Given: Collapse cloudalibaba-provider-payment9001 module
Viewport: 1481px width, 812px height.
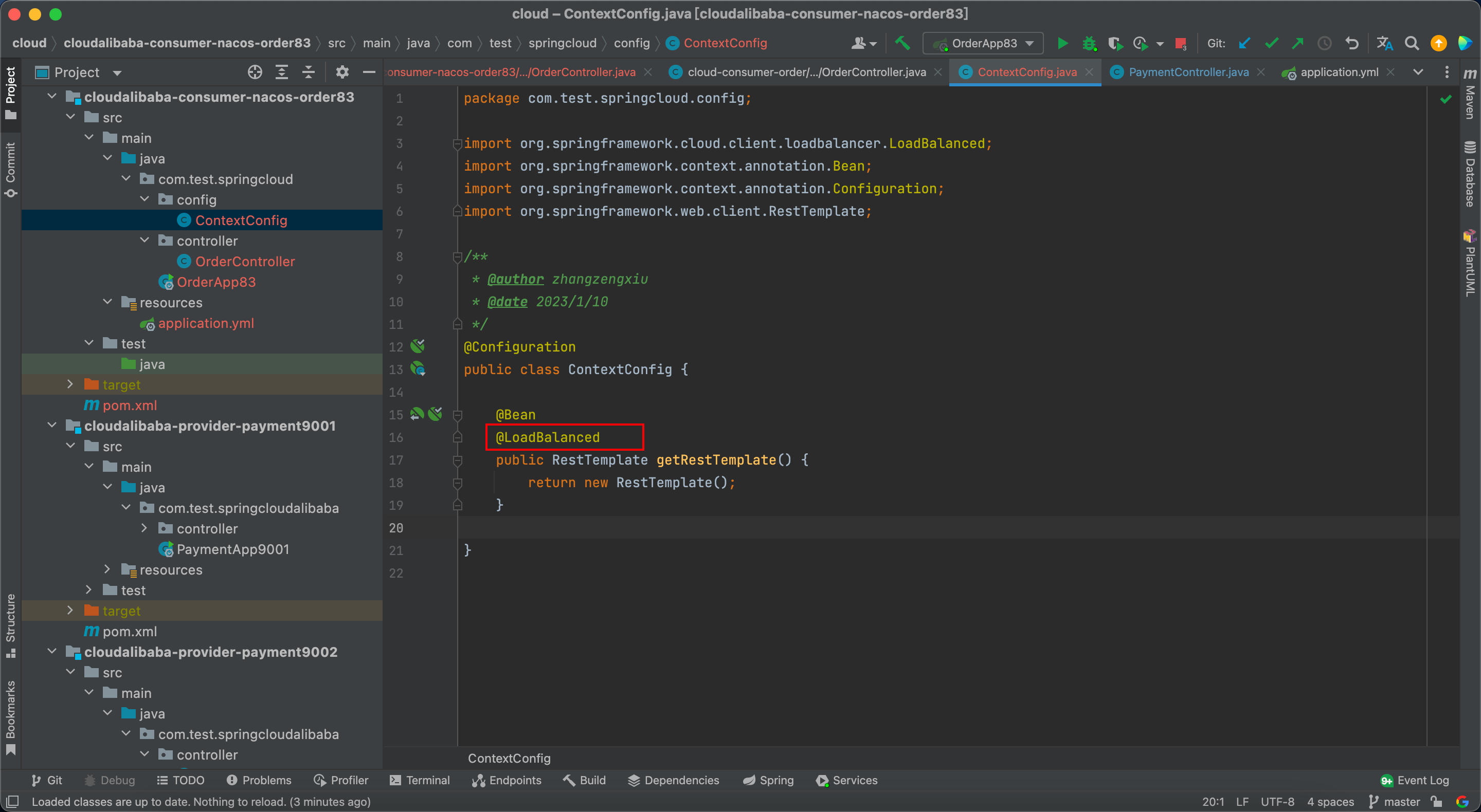Looking at the screenshot, I should click(x=52, y=426).
